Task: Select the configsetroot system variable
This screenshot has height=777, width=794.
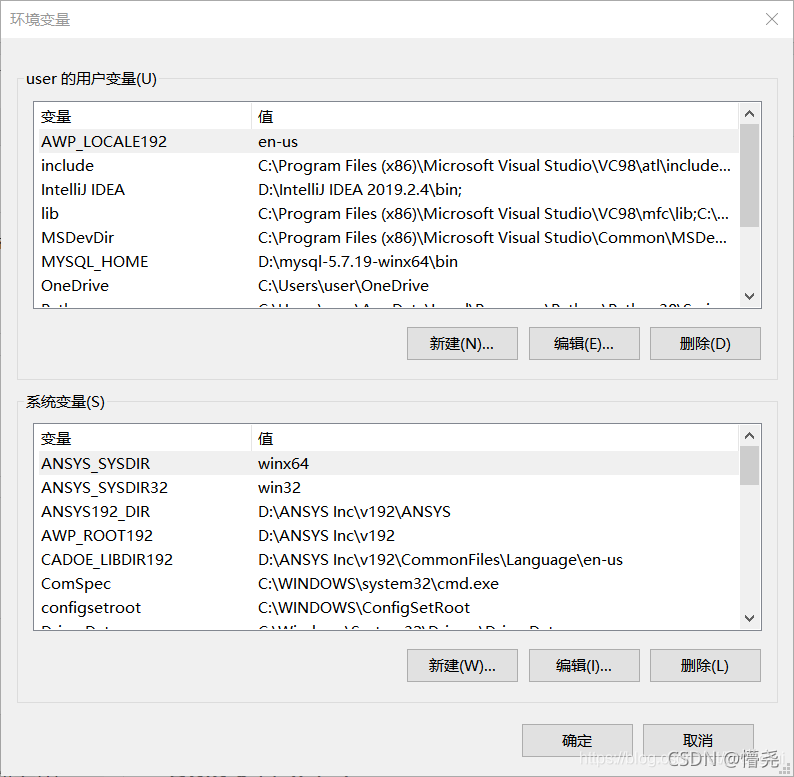Action: coord(388,607)
